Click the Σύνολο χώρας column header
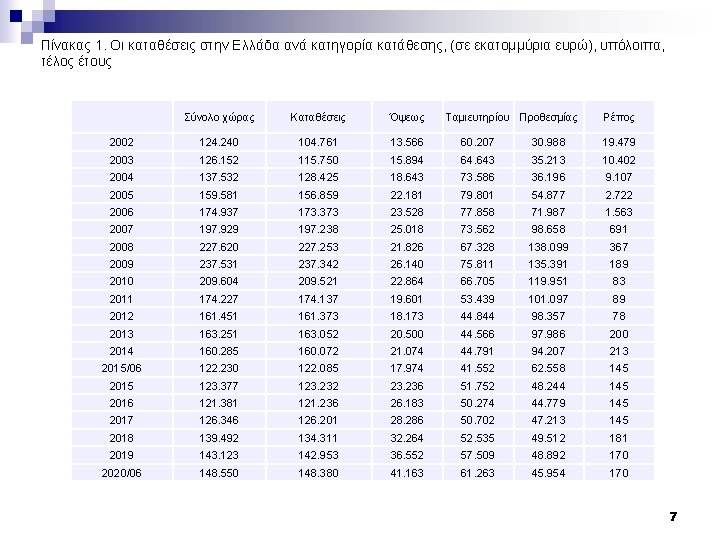This screenshot has height=540, width=720. tap(219, 118)
